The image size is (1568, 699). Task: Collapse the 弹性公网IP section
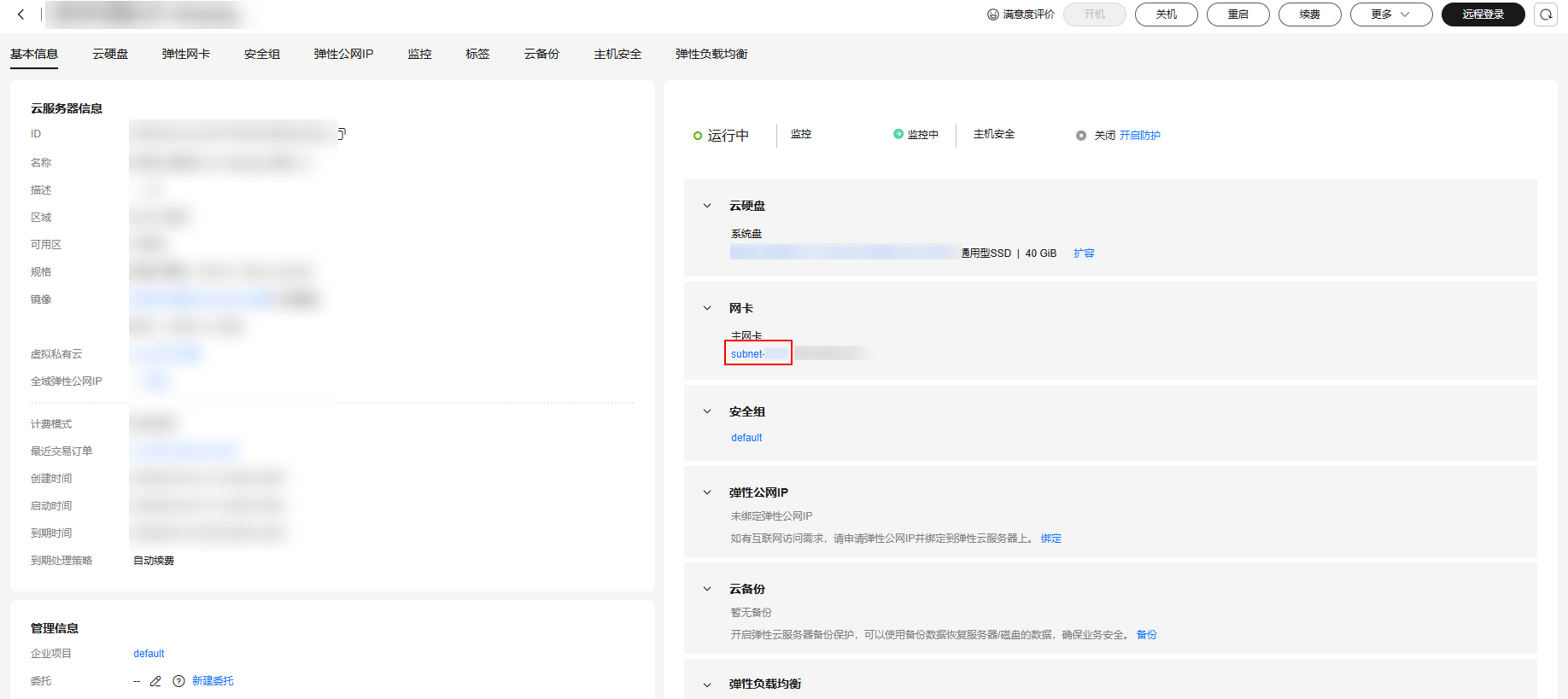707,492
